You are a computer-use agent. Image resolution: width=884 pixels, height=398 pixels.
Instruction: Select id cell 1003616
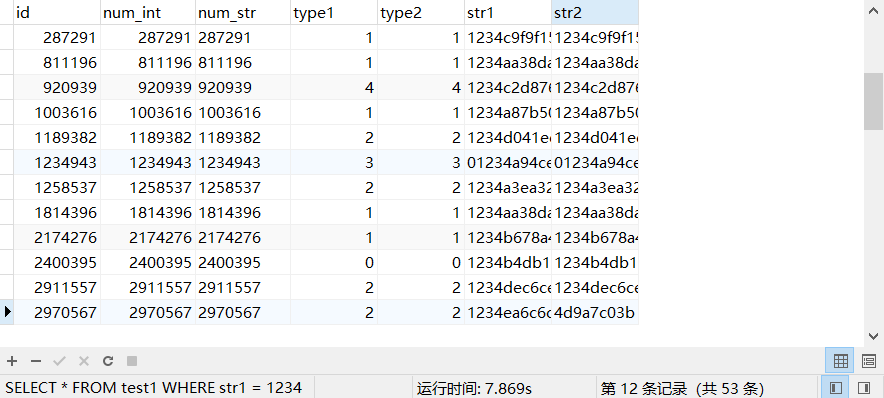point(57,113)
